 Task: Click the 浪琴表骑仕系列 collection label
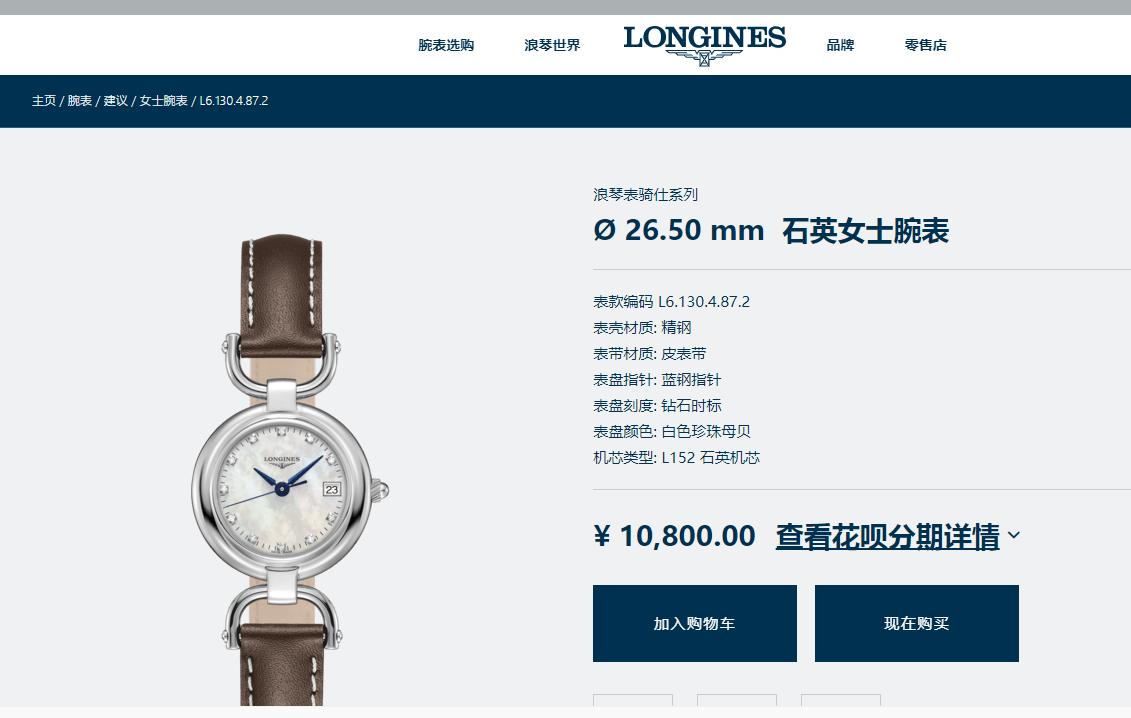[x=646, y=194]
